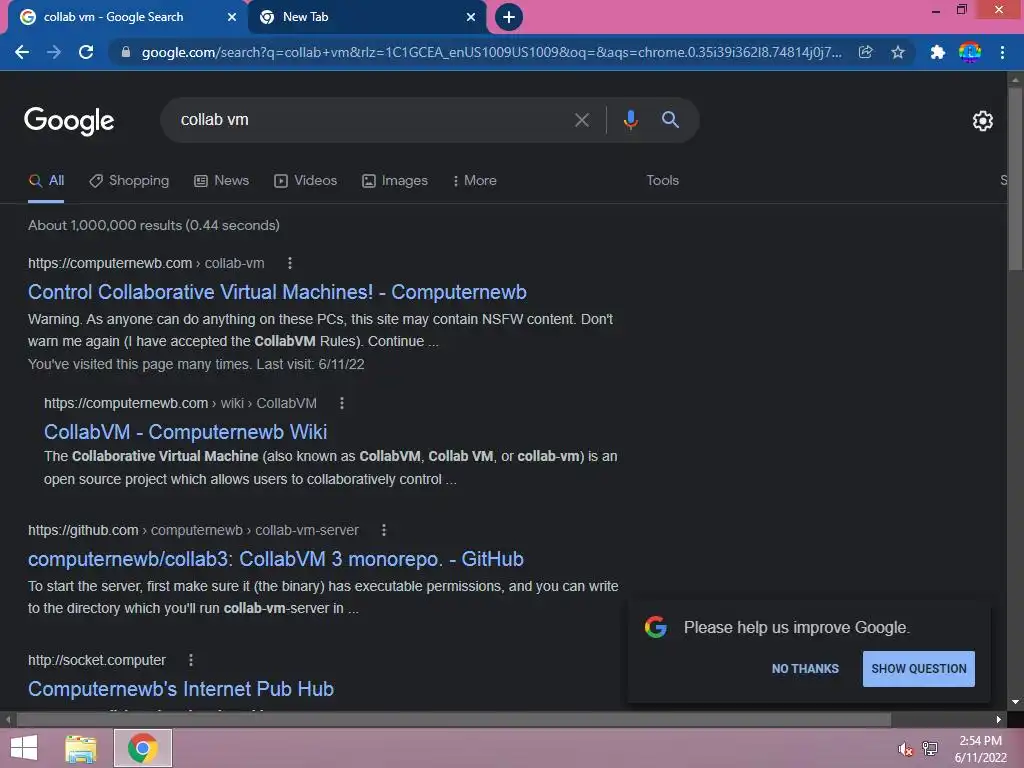Open CollabVM - Computernewb Wiki link
The image size is (1024, 768).
185,432
